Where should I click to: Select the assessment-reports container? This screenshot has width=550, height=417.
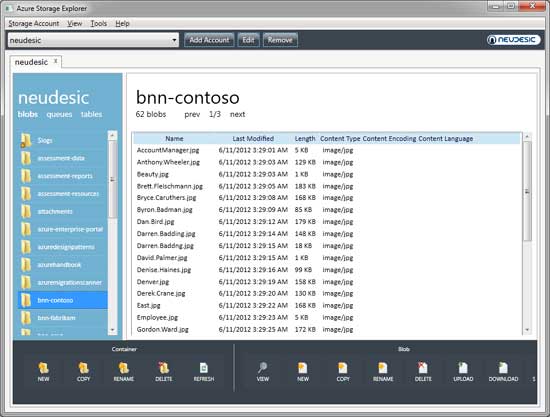click(x=63, y=176)
